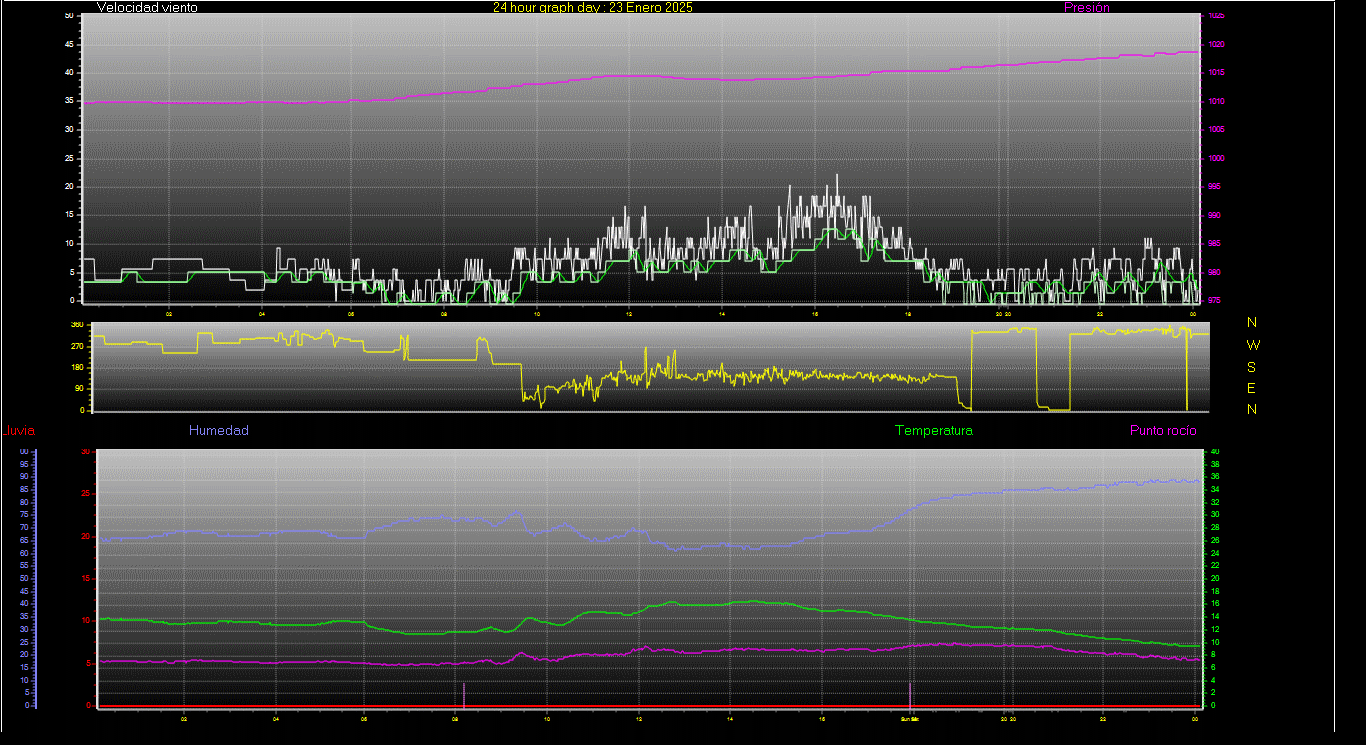1366x745 pixels.
Task: Click the '360' wind direction axis value
Action: (77, 325)
